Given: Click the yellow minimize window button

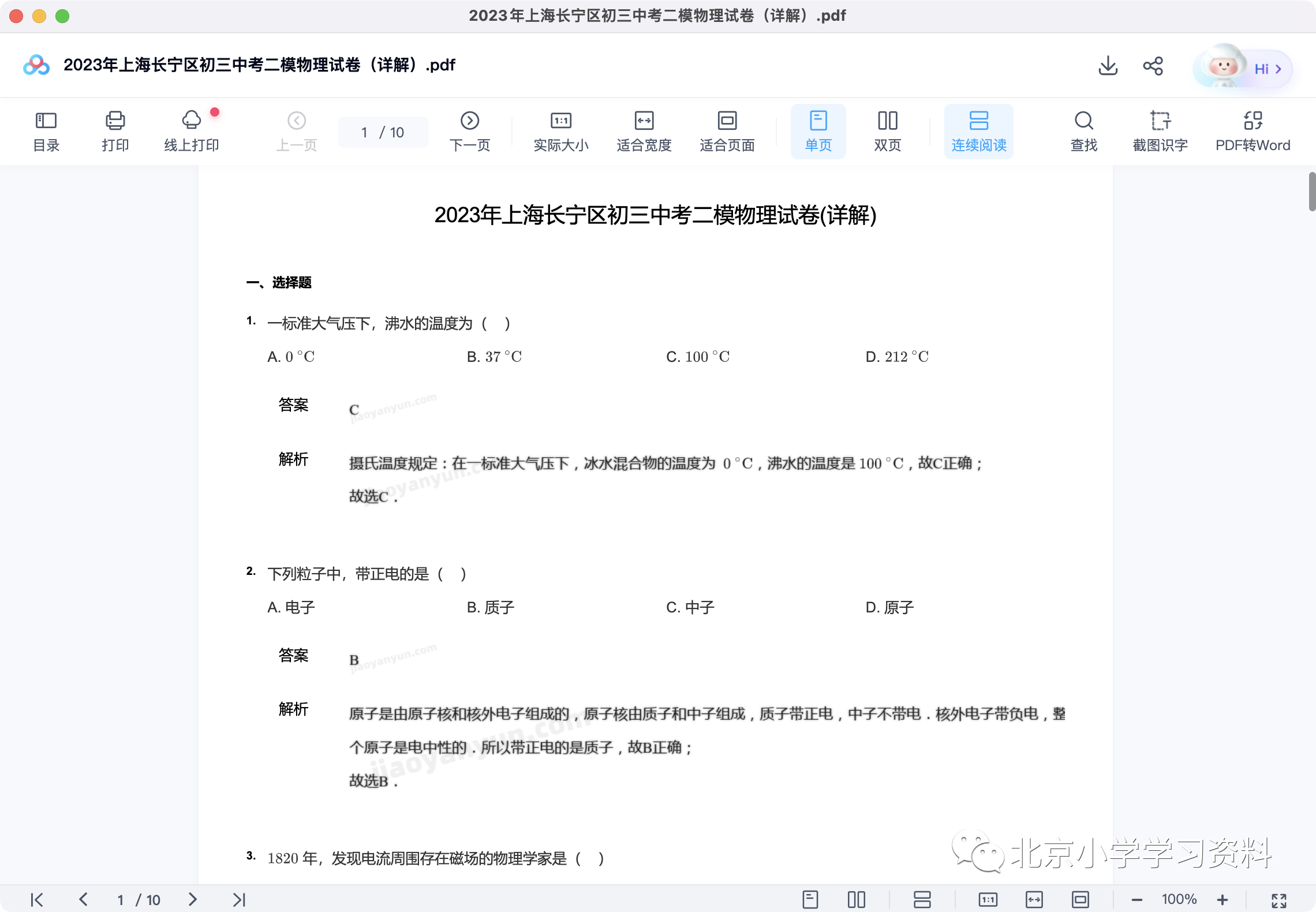Looking at the screenshot, I should point(39,16).
